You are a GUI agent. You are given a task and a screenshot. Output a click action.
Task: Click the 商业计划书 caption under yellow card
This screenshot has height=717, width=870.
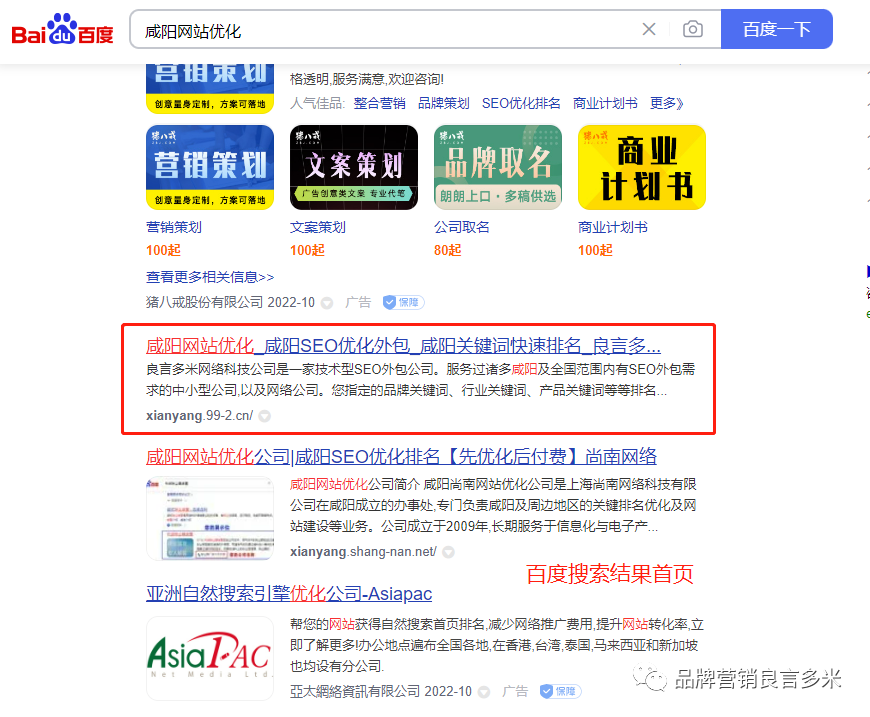[613, 227]
